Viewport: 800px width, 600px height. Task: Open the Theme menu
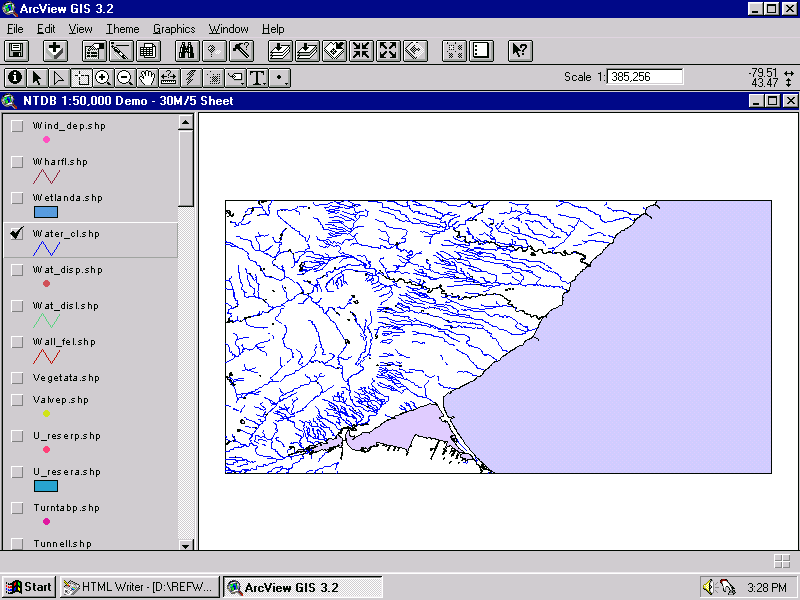click(122, 29)
